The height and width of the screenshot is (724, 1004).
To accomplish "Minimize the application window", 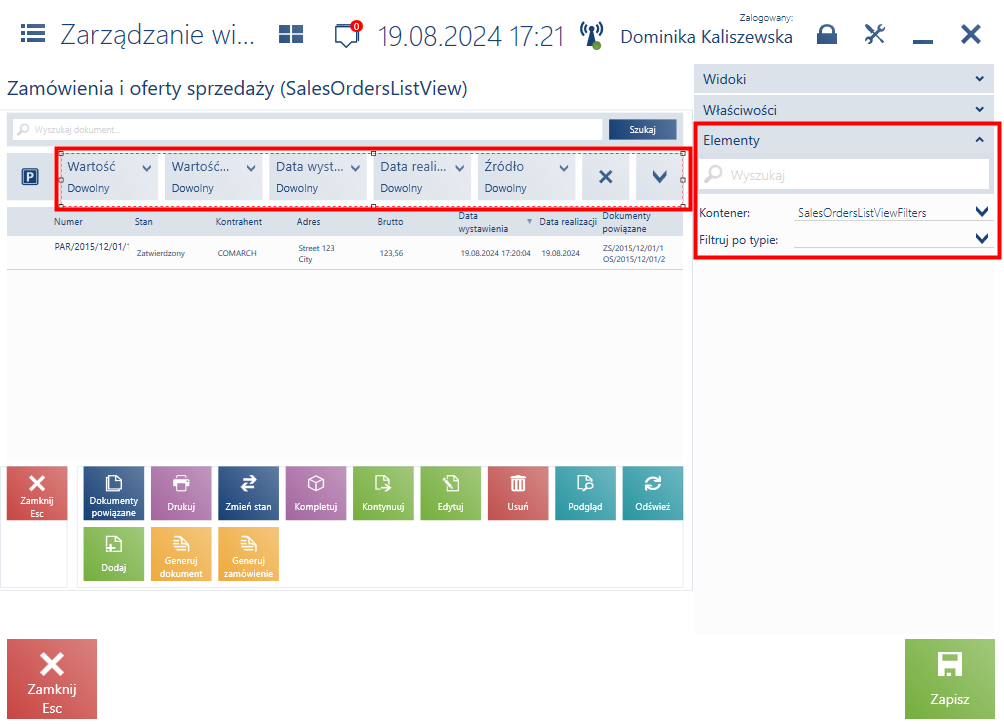I will pyautogui.click(x=923, y=41).
